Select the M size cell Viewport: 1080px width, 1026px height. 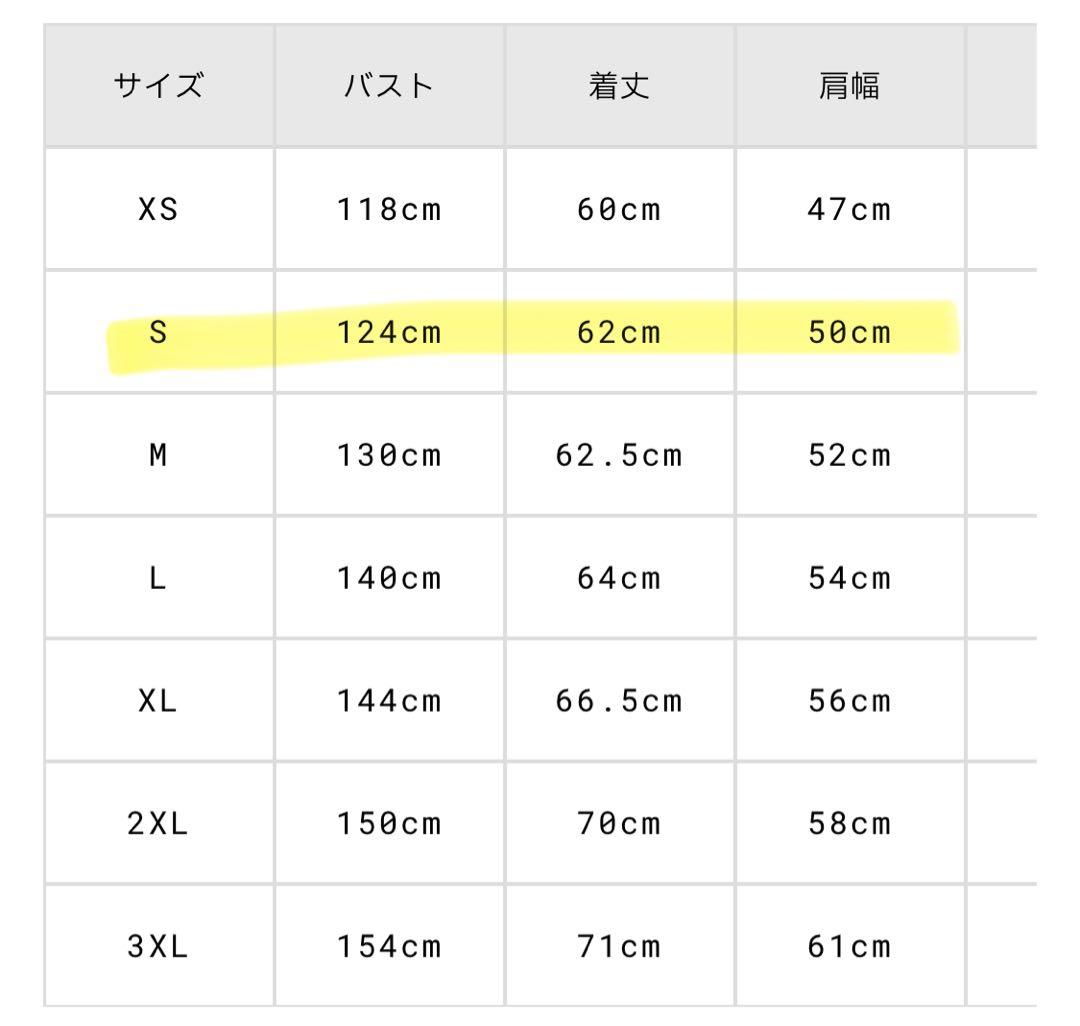[x=158, y=456]
